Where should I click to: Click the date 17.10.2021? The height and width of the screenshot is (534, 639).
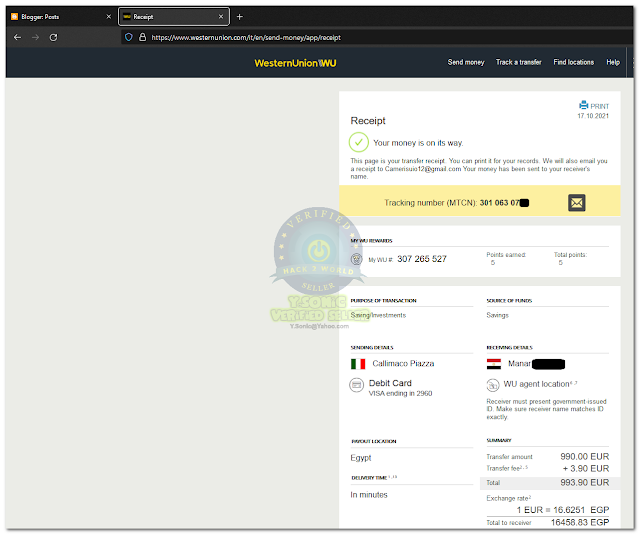click(593, 116)
